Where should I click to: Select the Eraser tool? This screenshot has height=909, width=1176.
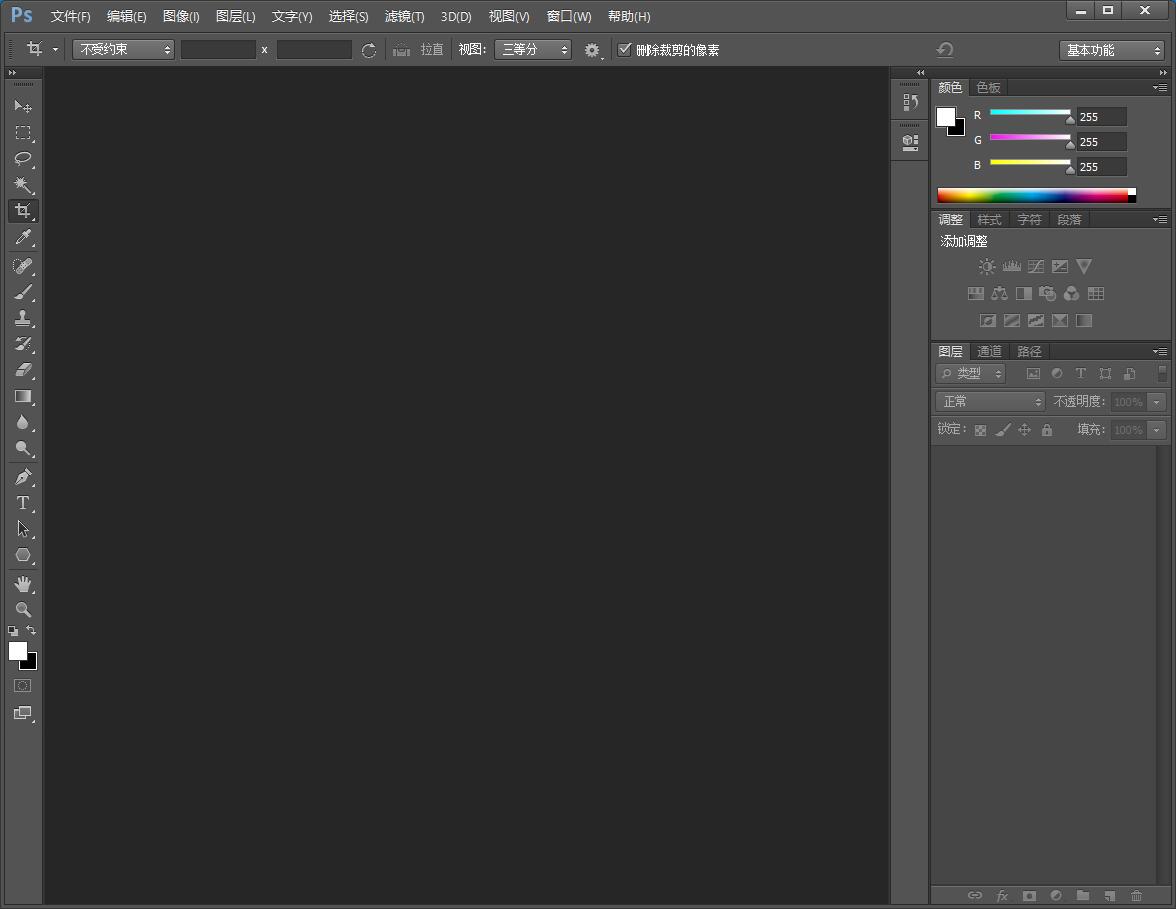point(22,370)
